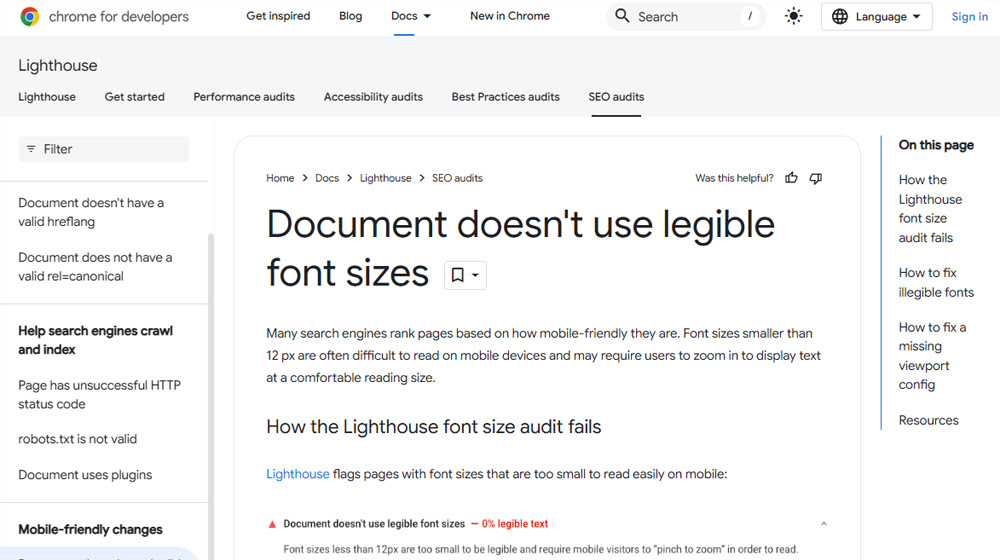Open Blog in top nav
Screen dimensions: 1000x560
pyautogui.click(x=350, y=16)
